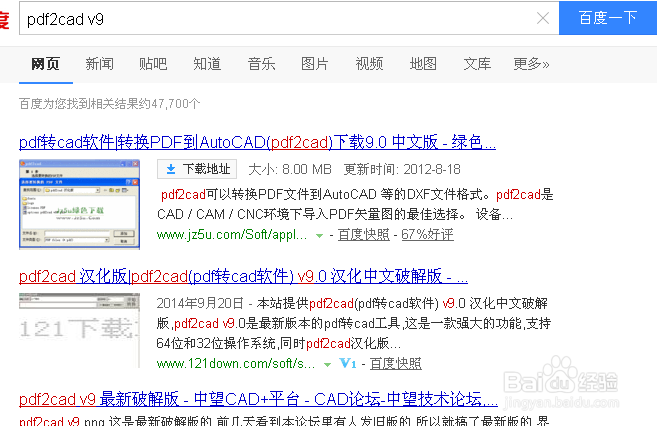The height and width of the screenshot is (426, 657).
Task: Clear the search box with the X icon
Action: (x=543, y=18)
